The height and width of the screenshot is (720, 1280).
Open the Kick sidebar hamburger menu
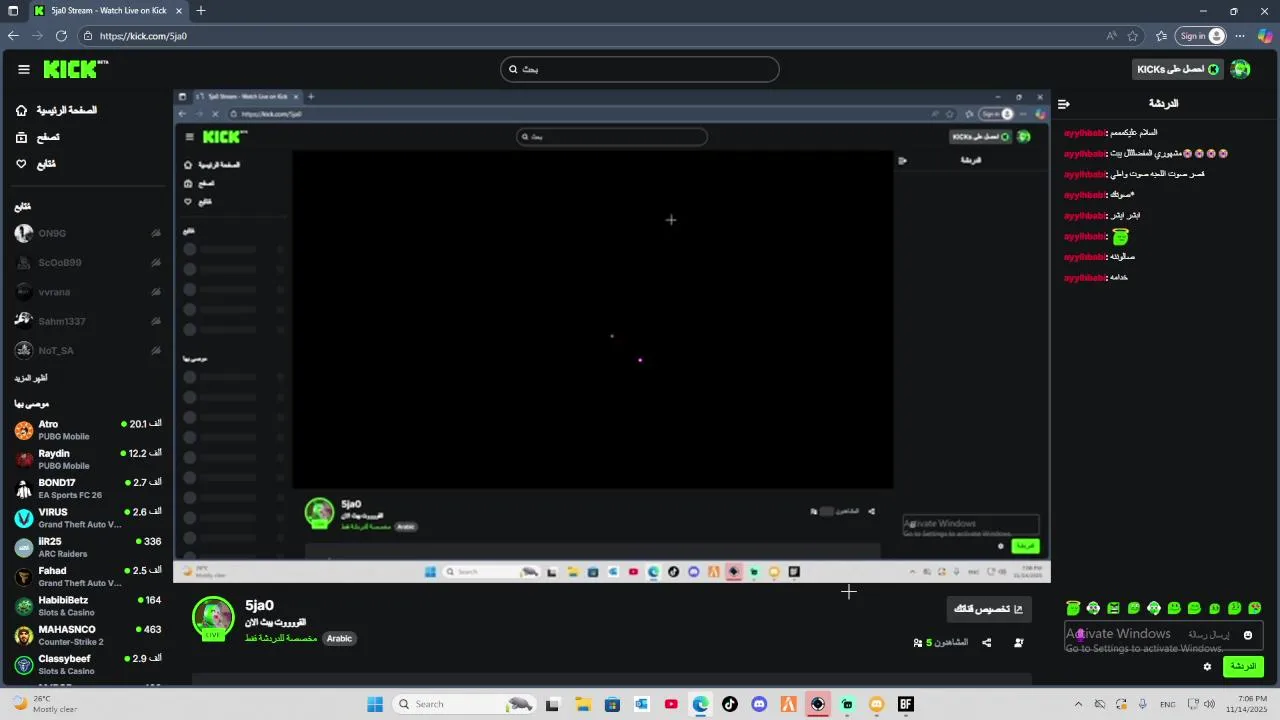[x=24, y=69]
